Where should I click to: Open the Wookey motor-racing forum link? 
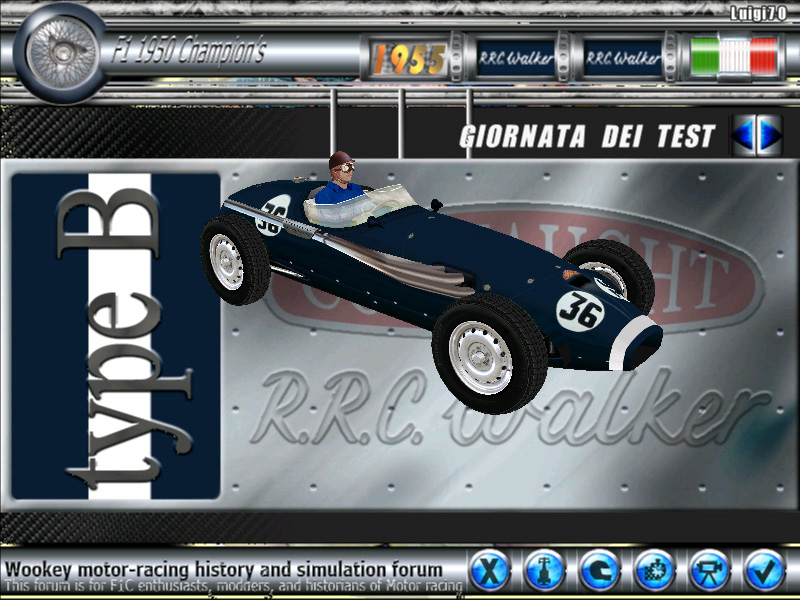click(223, 569)
